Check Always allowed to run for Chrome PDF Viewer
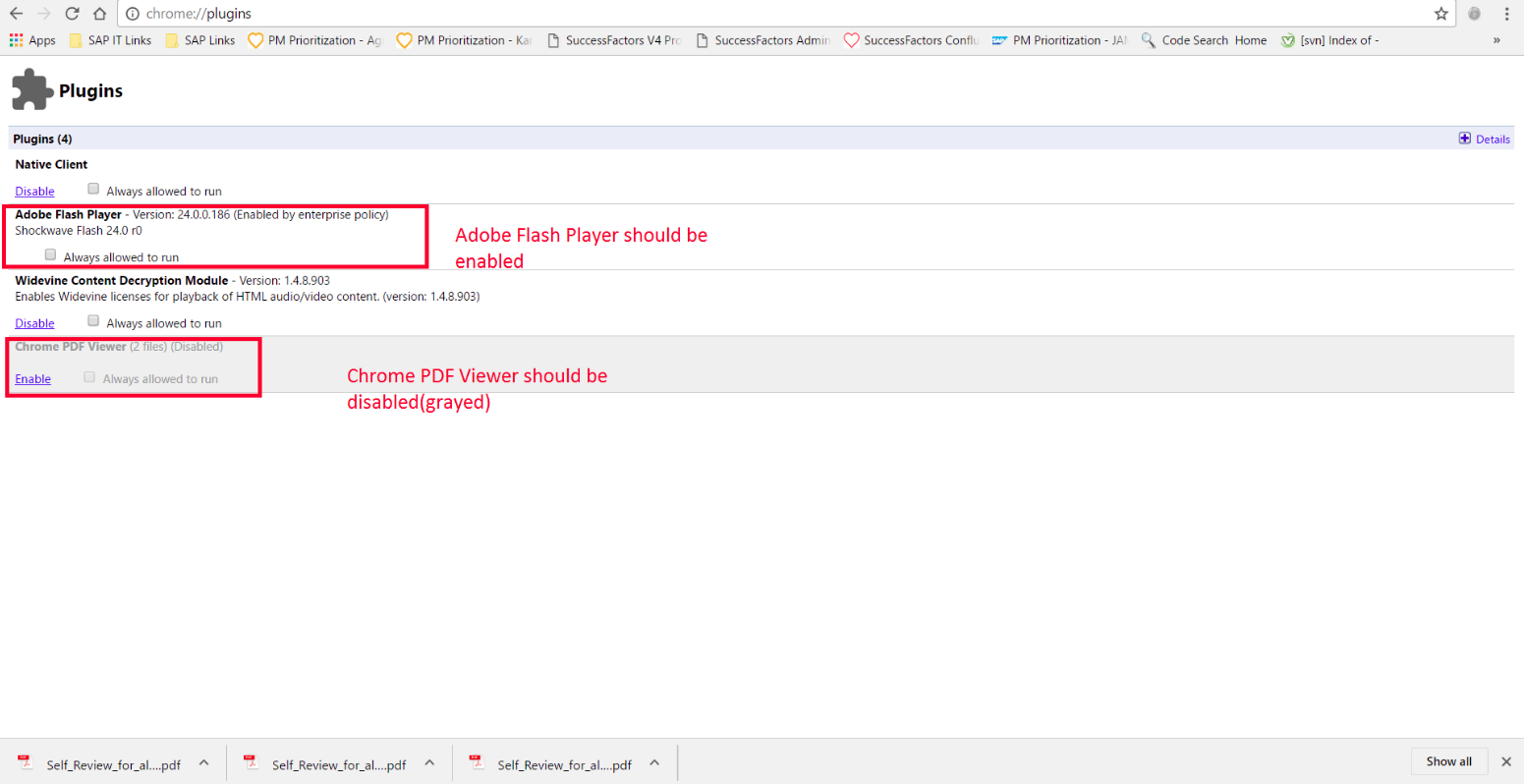1525x784 pixels. coord(89,376)
